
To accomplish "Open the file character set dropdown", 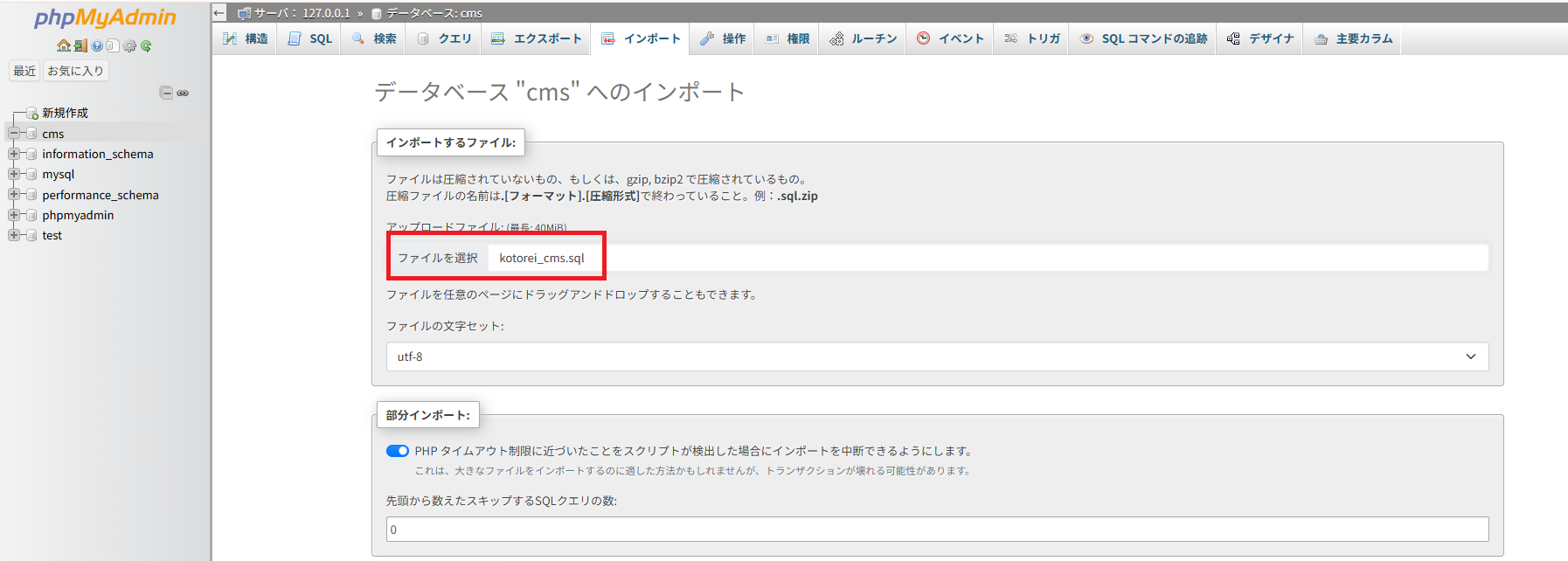I will coord(937,357).
